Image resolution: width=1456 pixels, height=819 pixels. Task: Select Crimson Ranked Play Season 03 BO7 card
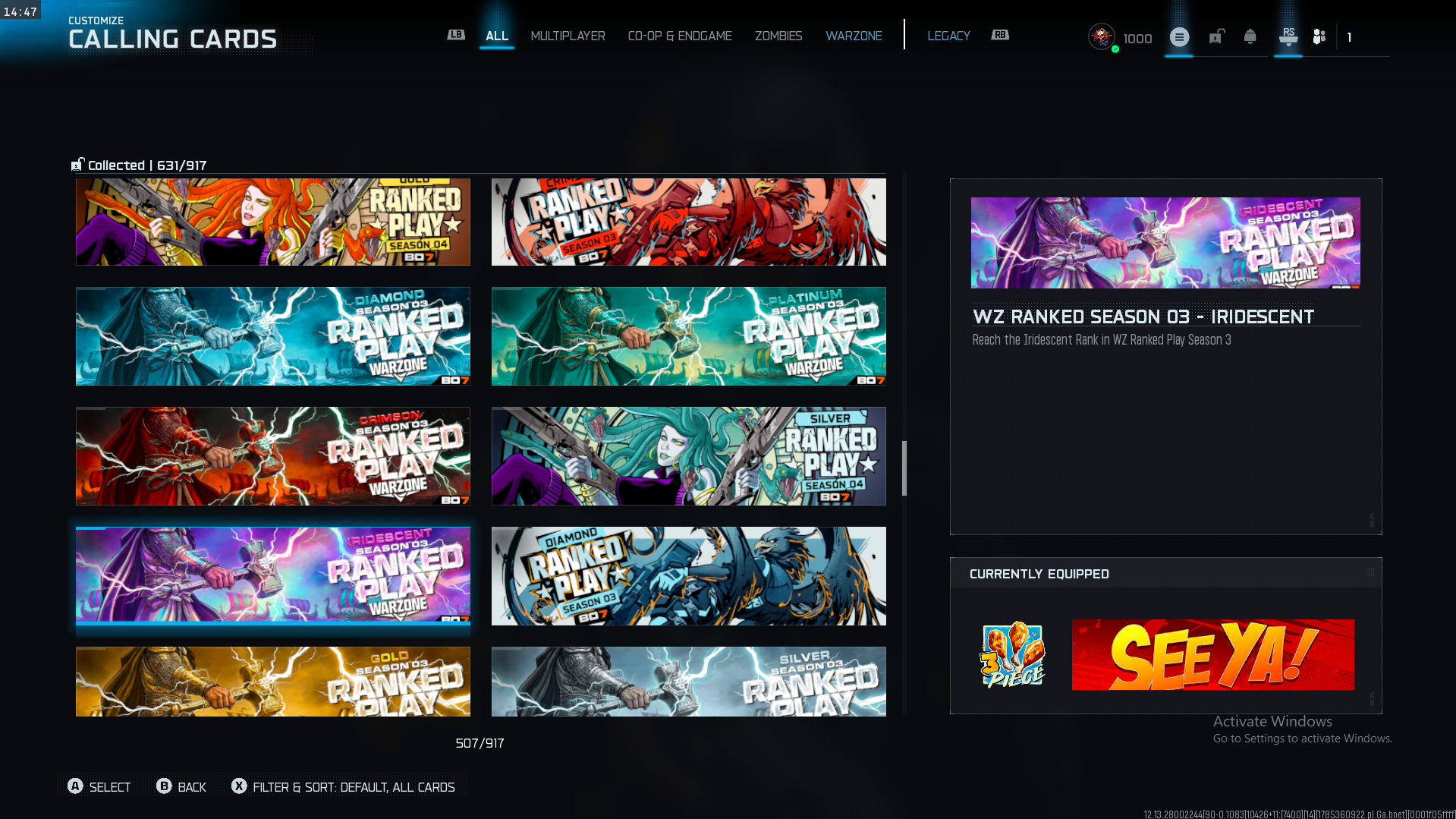(689, 222)
